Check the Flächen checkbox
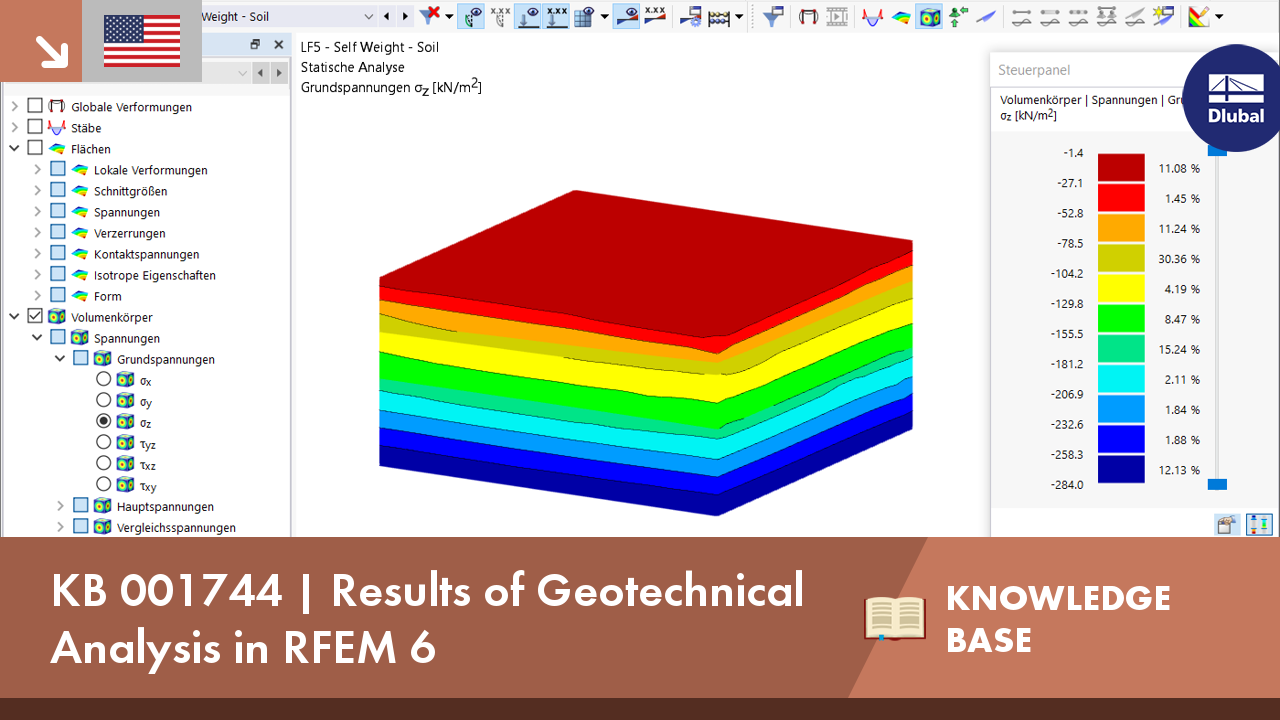 tap(35, 148)
